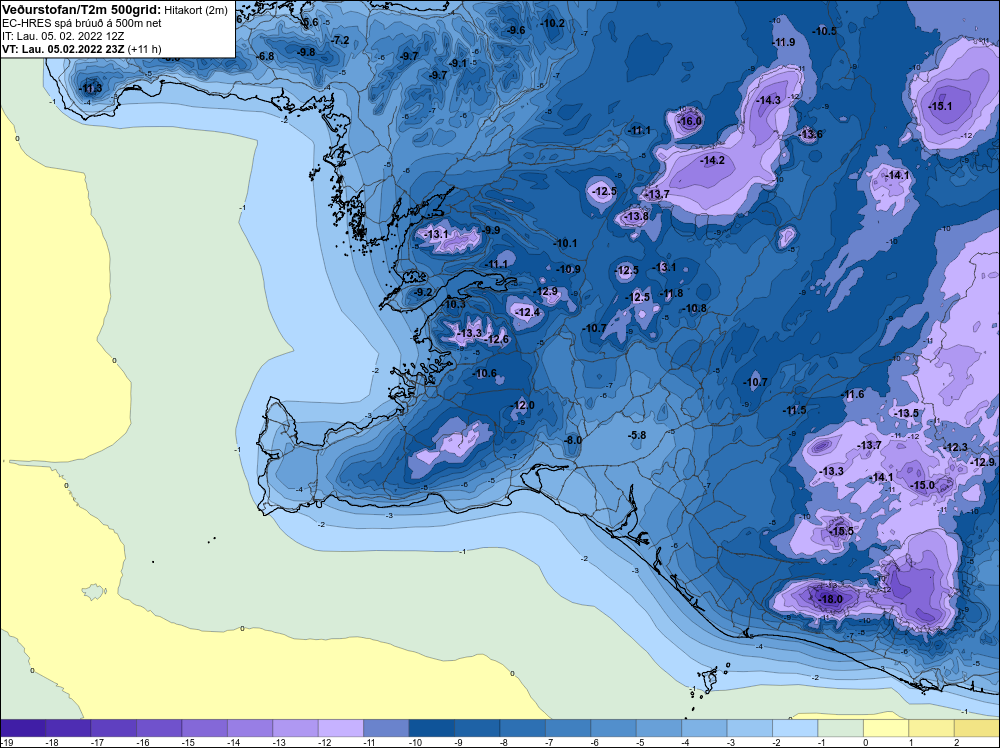
Task: Click the -12.3 temperature label
Action: pos(955,448)
